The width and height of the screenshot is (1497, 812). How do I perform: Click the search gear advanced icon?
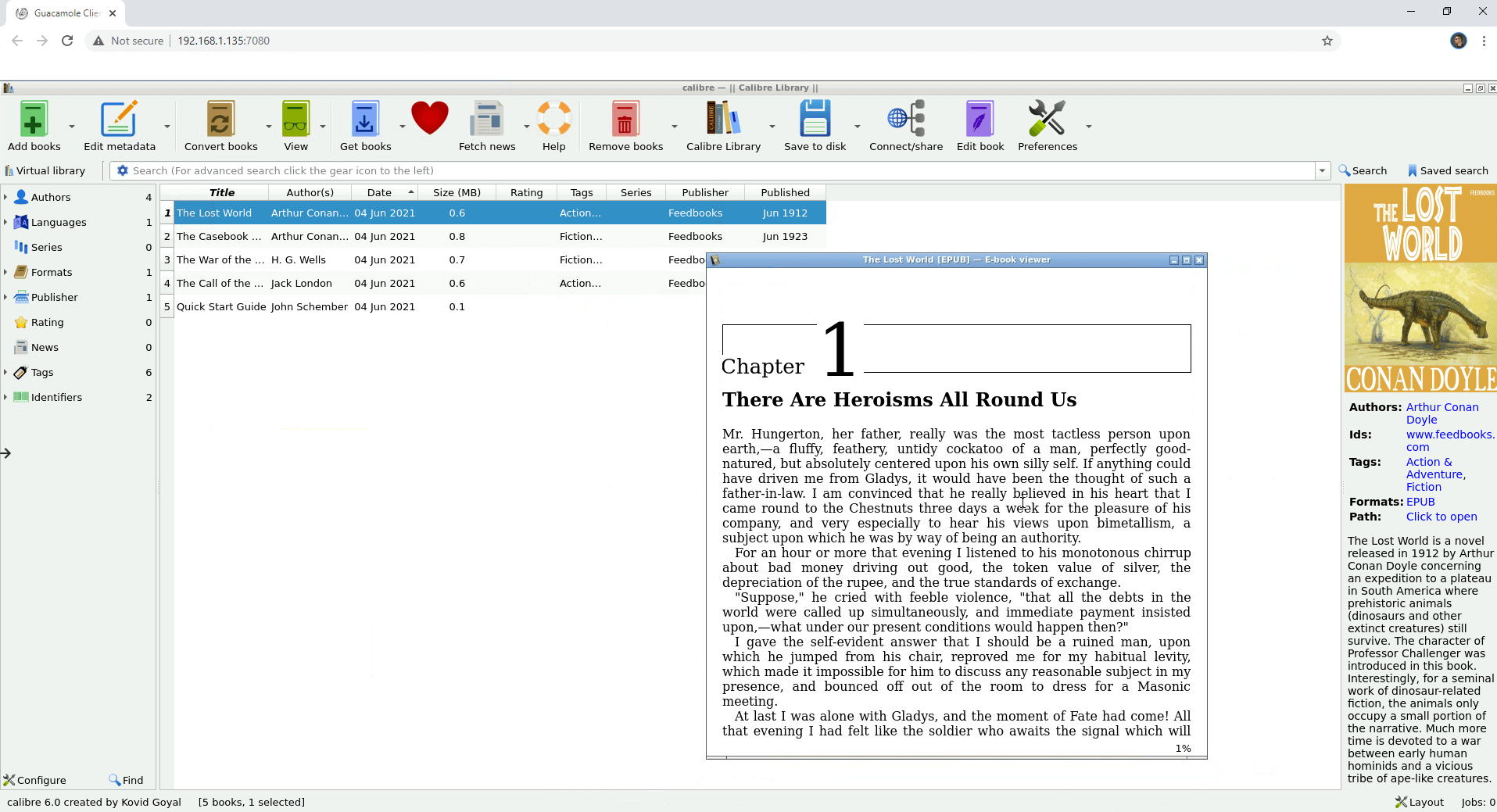coord(123,170)
